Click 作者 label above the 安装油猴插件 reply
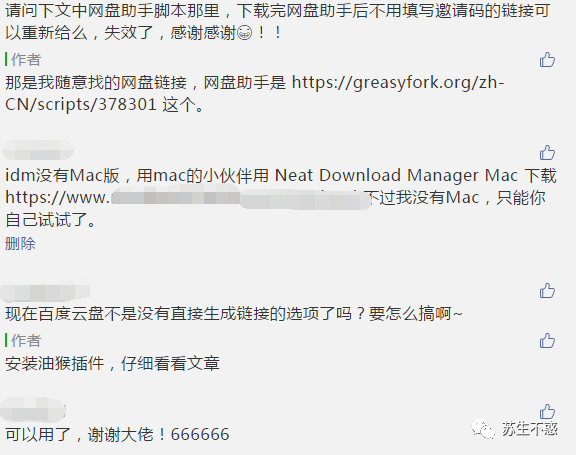Viewport: 576px width, 455px height. point(26,340)
